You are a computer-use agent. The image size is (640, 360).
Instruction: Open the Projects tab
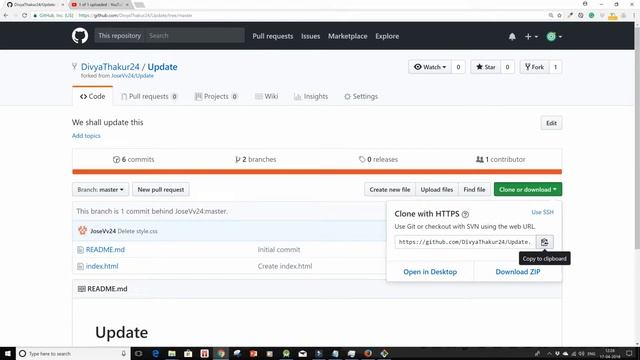(x=216, y=96)
